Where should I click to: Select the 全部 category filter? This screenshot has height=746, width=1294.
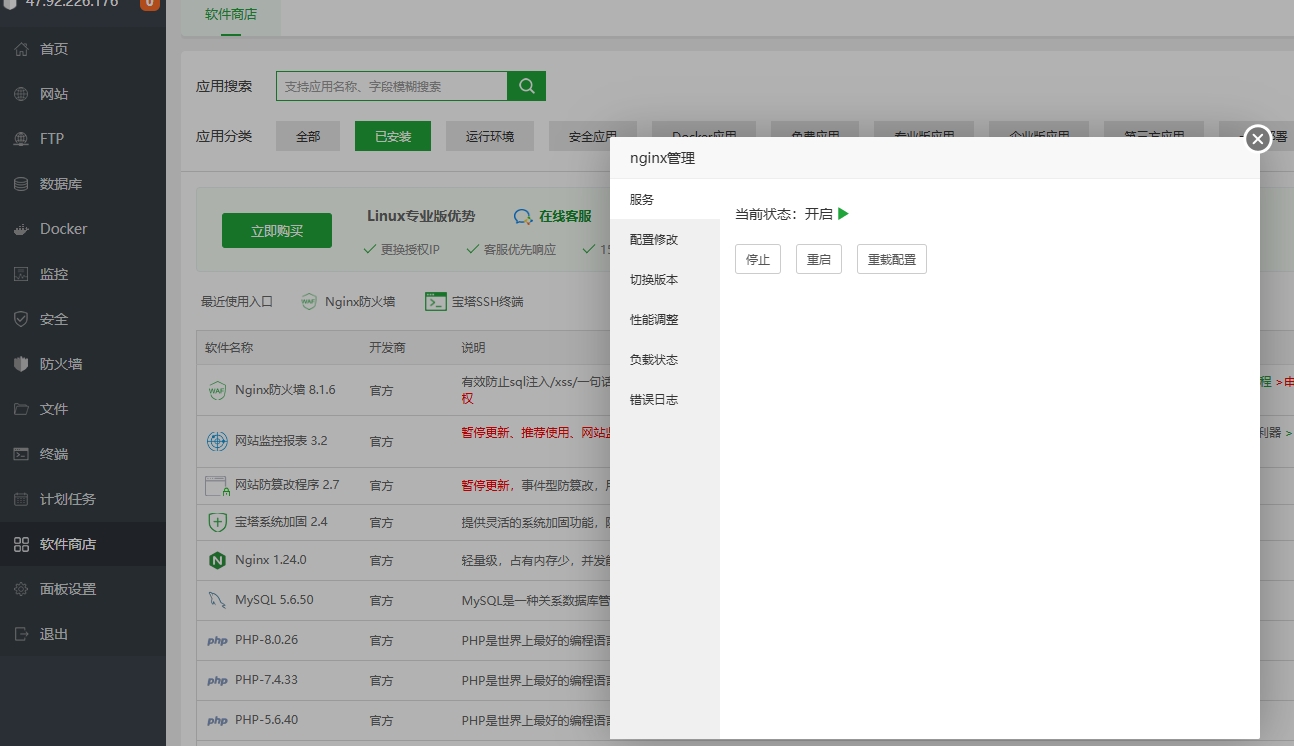308,136
